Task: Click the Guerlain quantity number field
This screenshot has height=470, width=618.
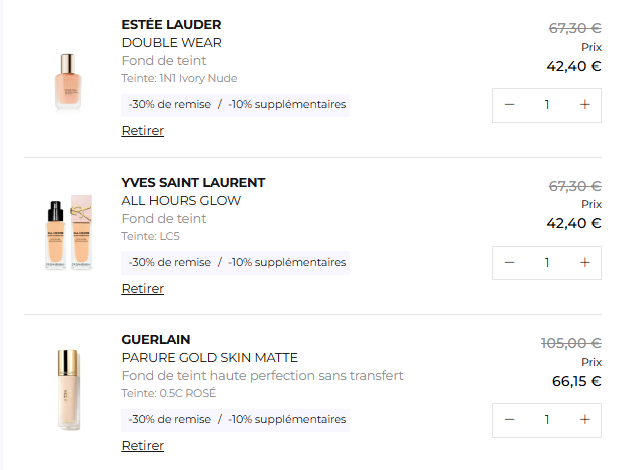Action: tap(547, 419)
